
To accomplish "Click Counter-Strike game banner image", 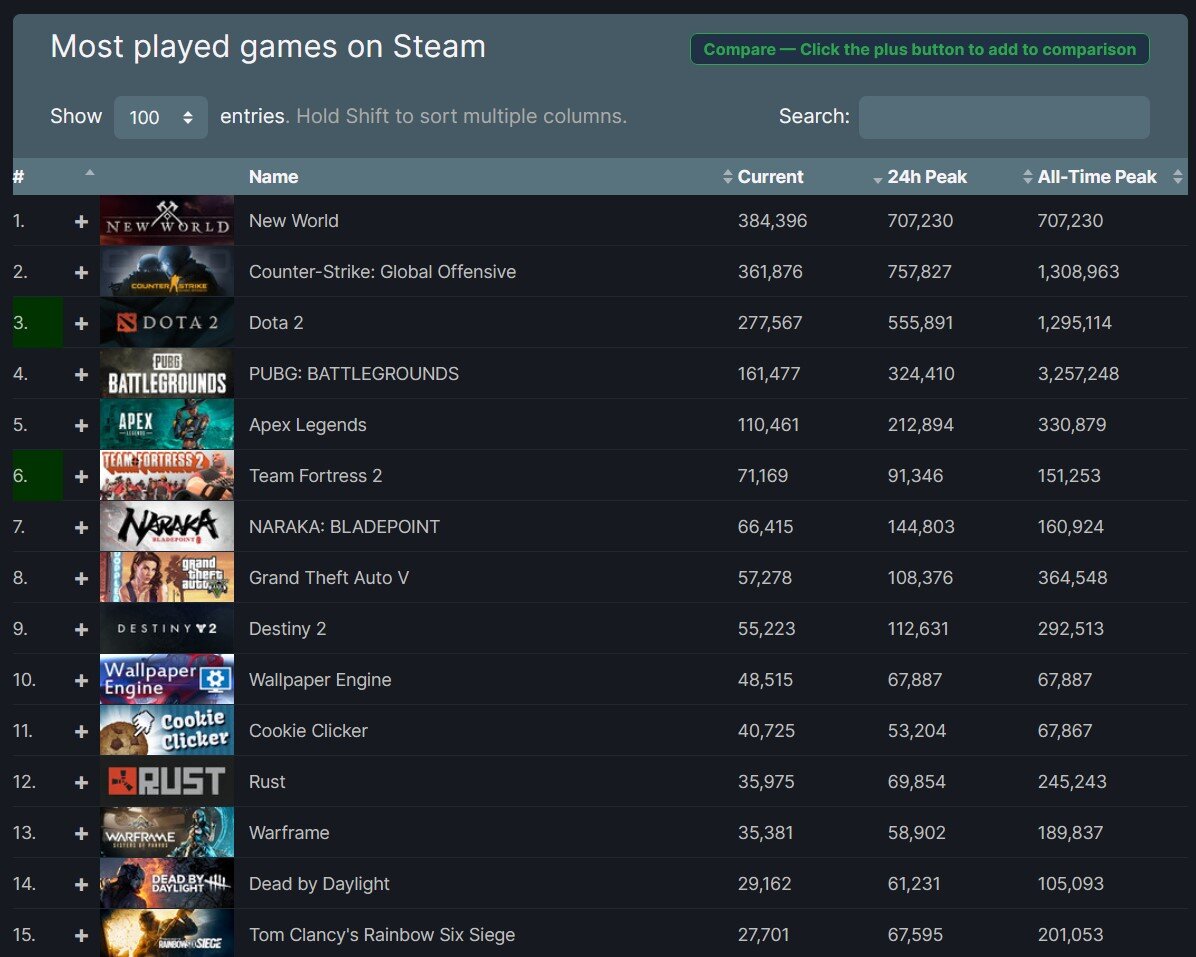I will (x=167, y=271).
